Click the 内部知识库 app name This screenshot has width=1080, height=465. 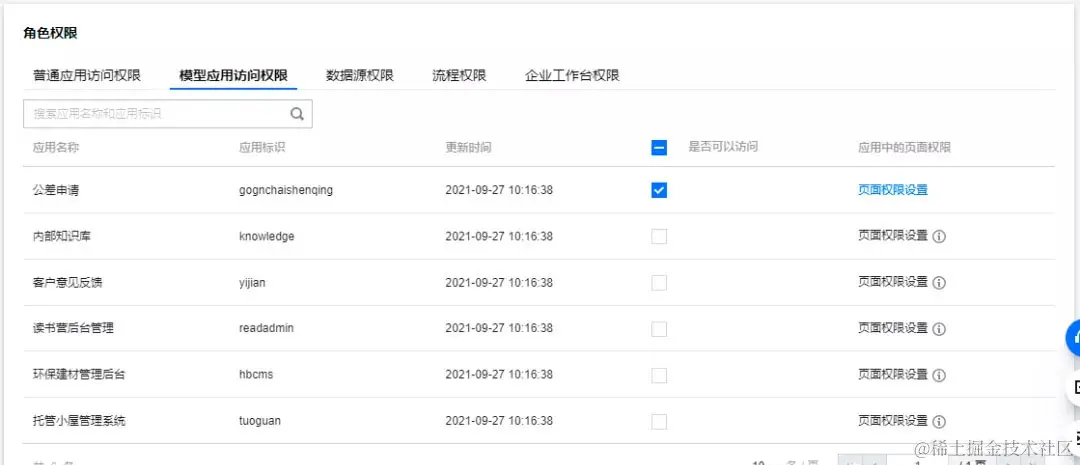(x=61, y=236)
